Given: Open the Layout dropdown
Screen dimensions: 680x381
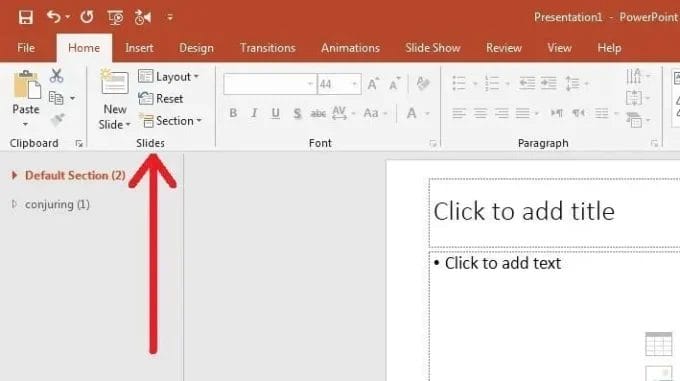Looking at the screenshot, I should point(169,77).
